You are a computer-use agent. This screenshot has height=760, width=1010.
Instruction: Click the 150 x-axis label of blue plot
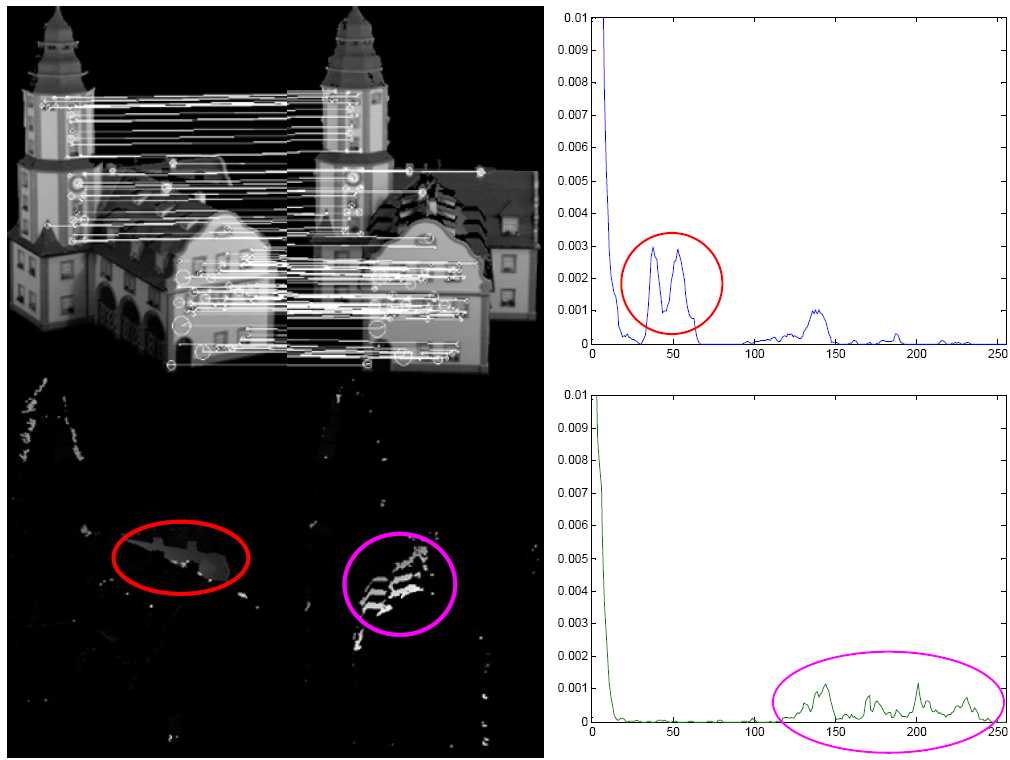835,354
